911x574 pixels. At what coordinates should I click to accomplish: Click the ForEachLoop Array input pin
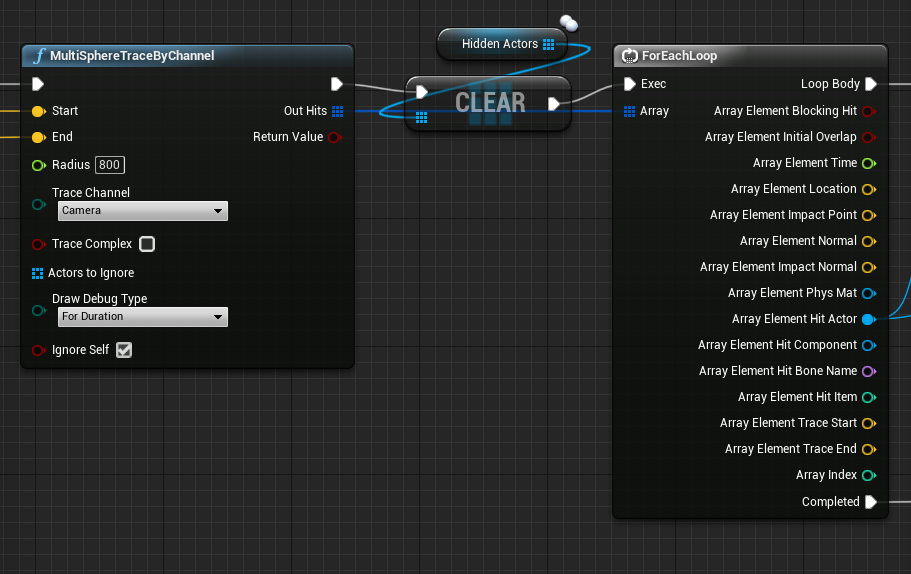coord(629,111)
